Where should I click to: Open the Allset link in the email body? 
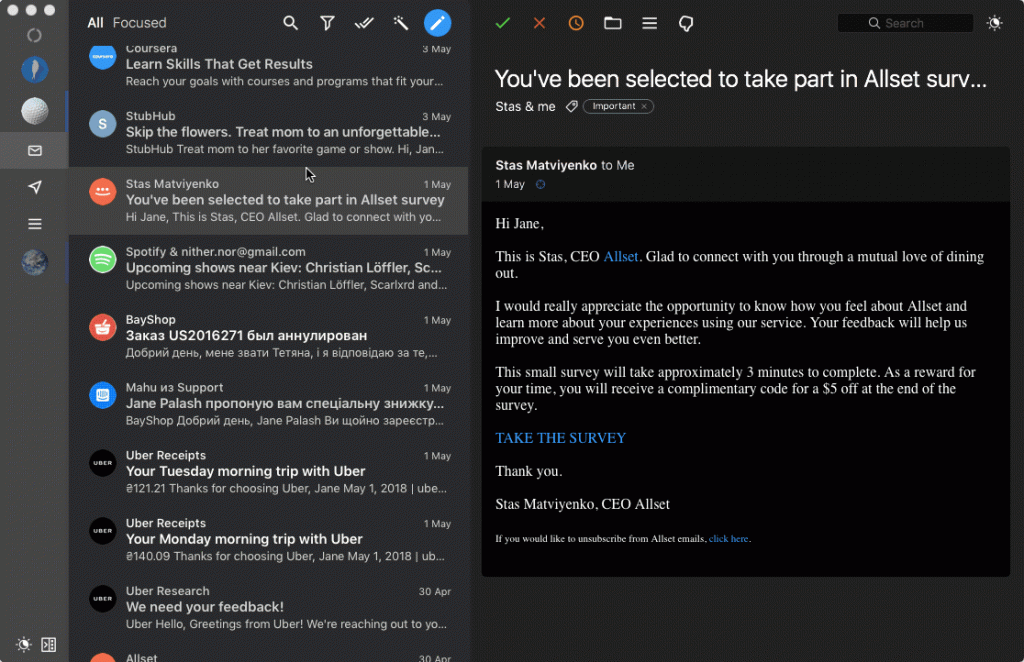(621, 256)
